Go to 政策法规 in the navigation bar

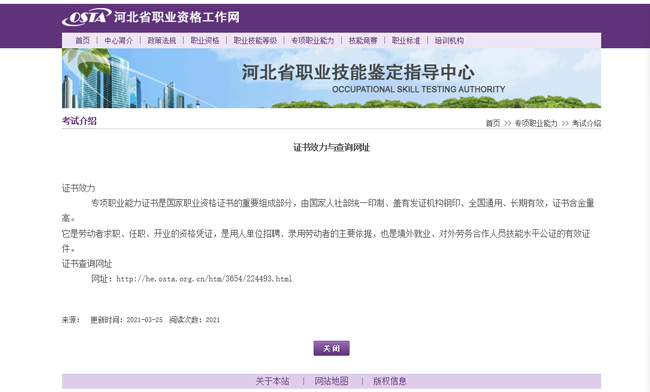click(162, 40)
